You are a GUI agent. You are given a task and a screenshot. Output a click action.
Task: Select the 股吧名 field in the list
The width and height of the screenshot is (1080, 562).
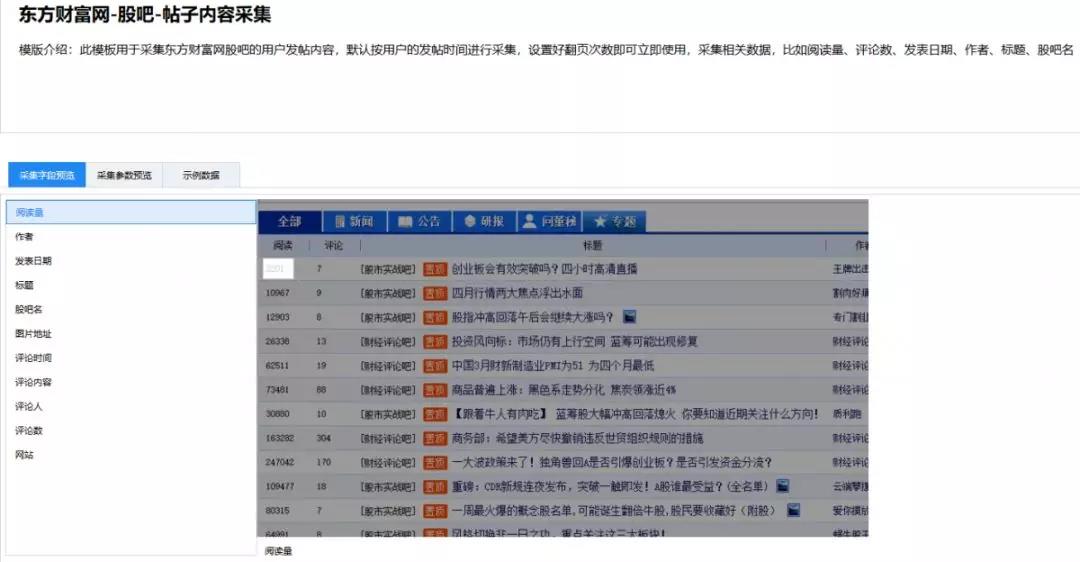click(x=131, y=309)
